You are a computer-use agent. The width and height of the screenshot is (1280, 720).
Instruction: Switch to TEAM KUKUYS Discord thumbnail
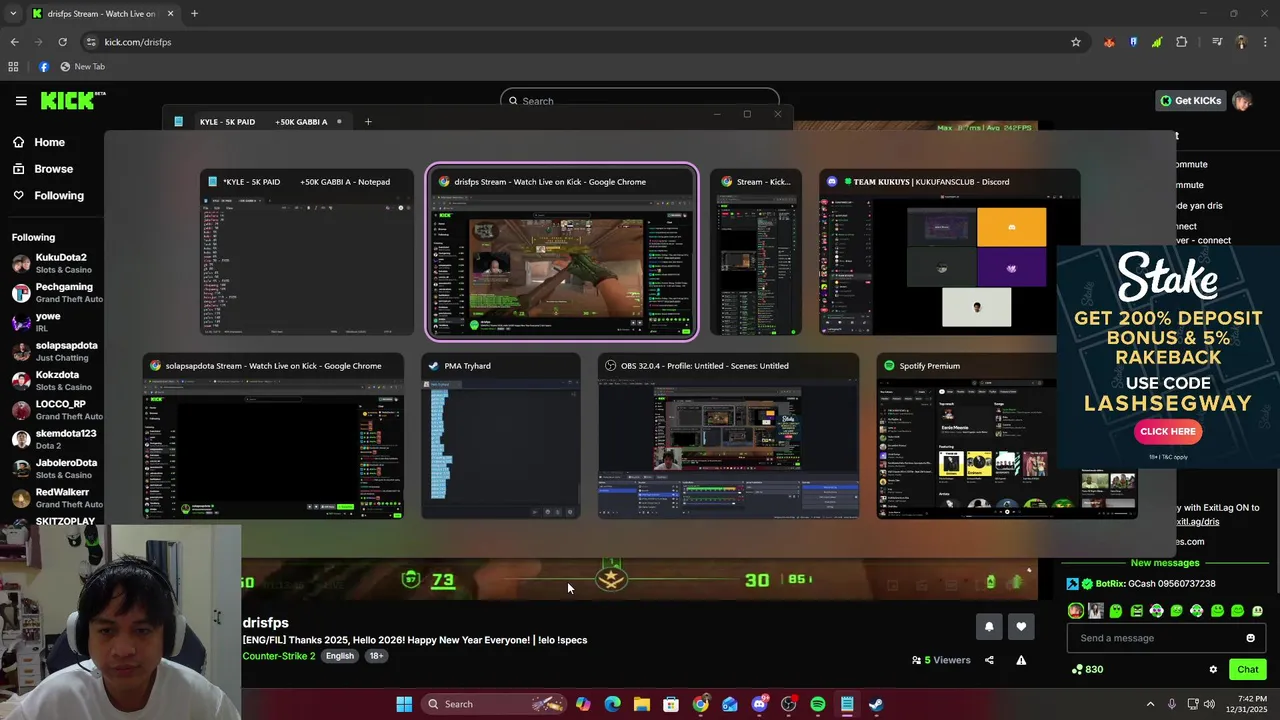950,252
